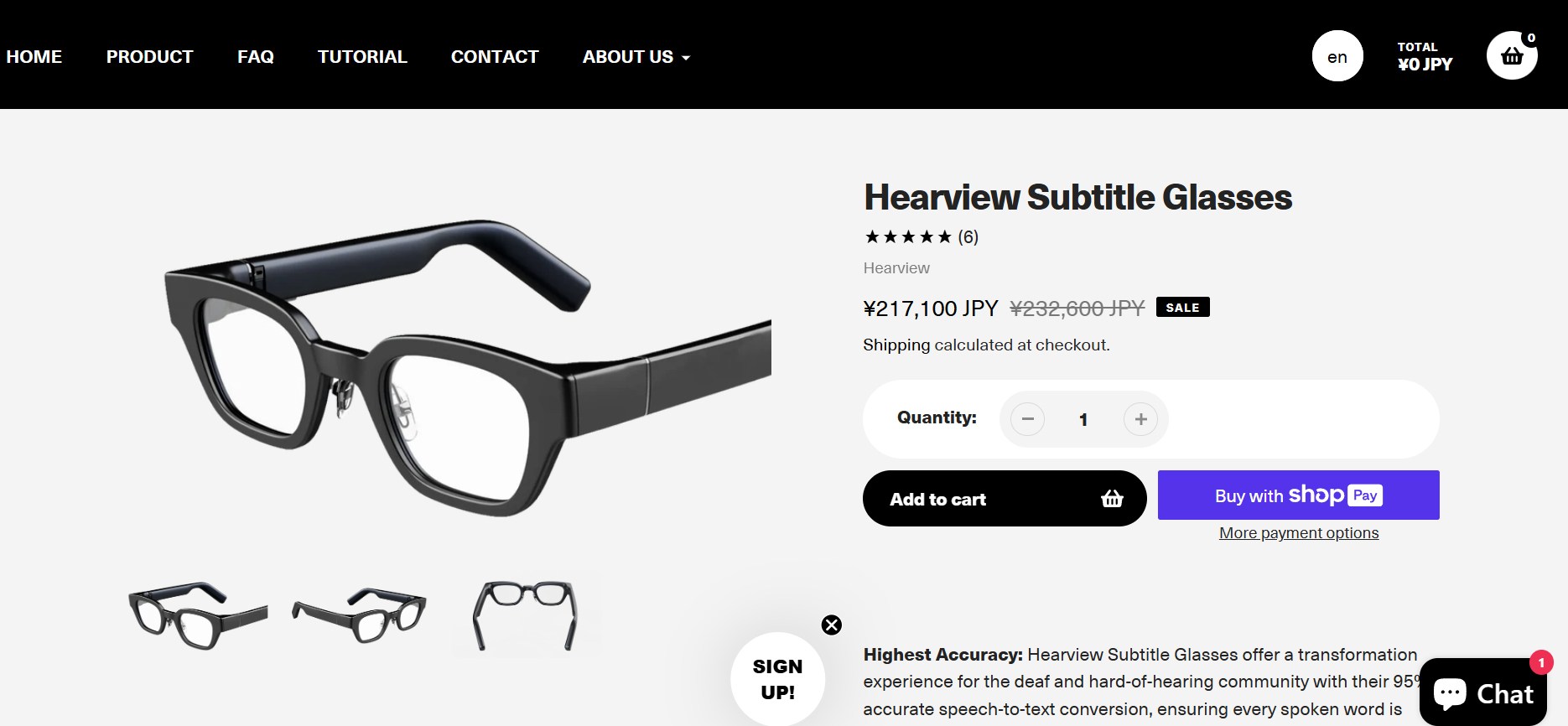Click the Shipping policy link
1568x726 pixels.
point(896,345)
